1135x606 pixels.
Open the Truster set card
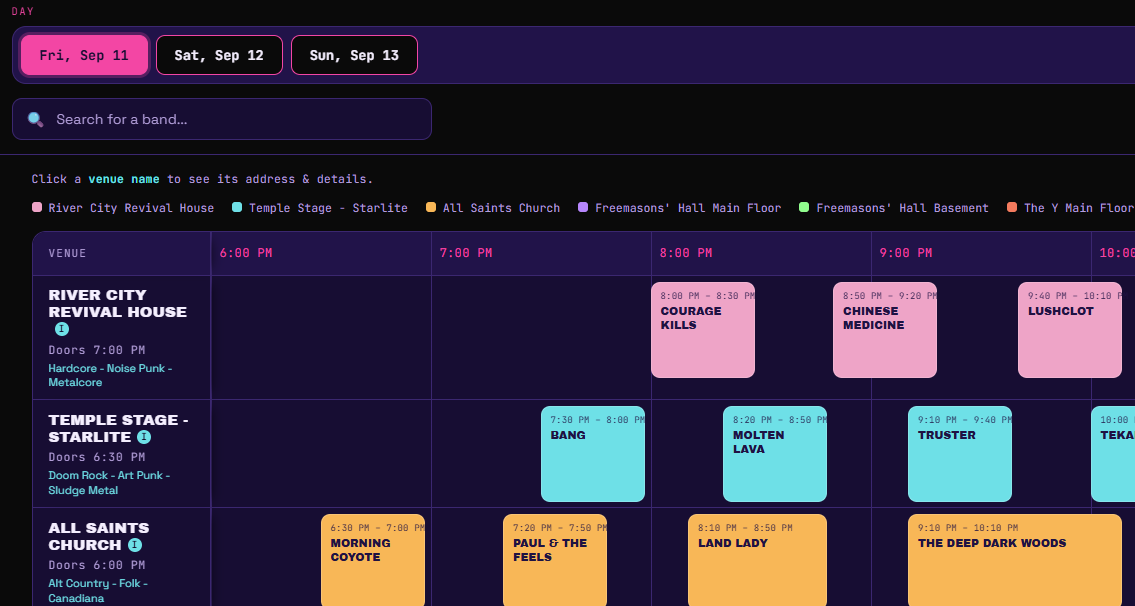tap(960, 454)
